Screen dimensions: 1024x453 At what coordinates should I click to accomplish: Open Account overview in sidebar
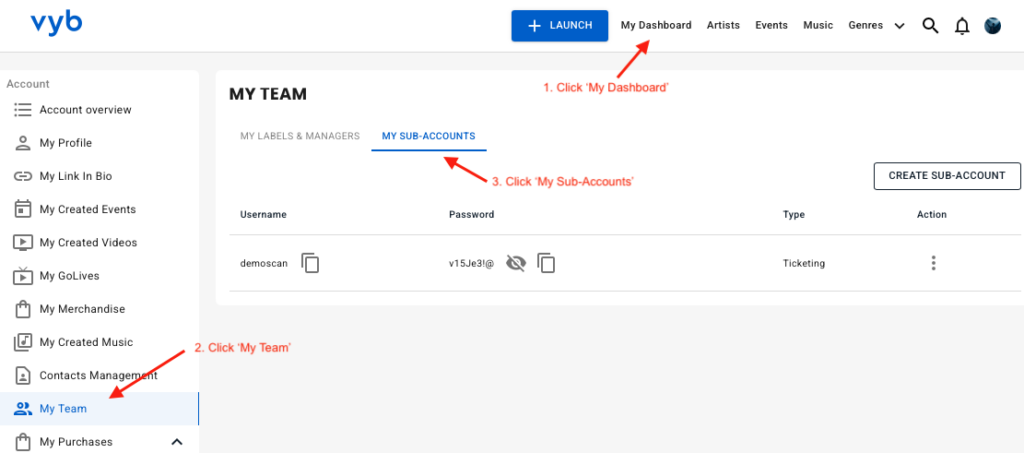85,110
